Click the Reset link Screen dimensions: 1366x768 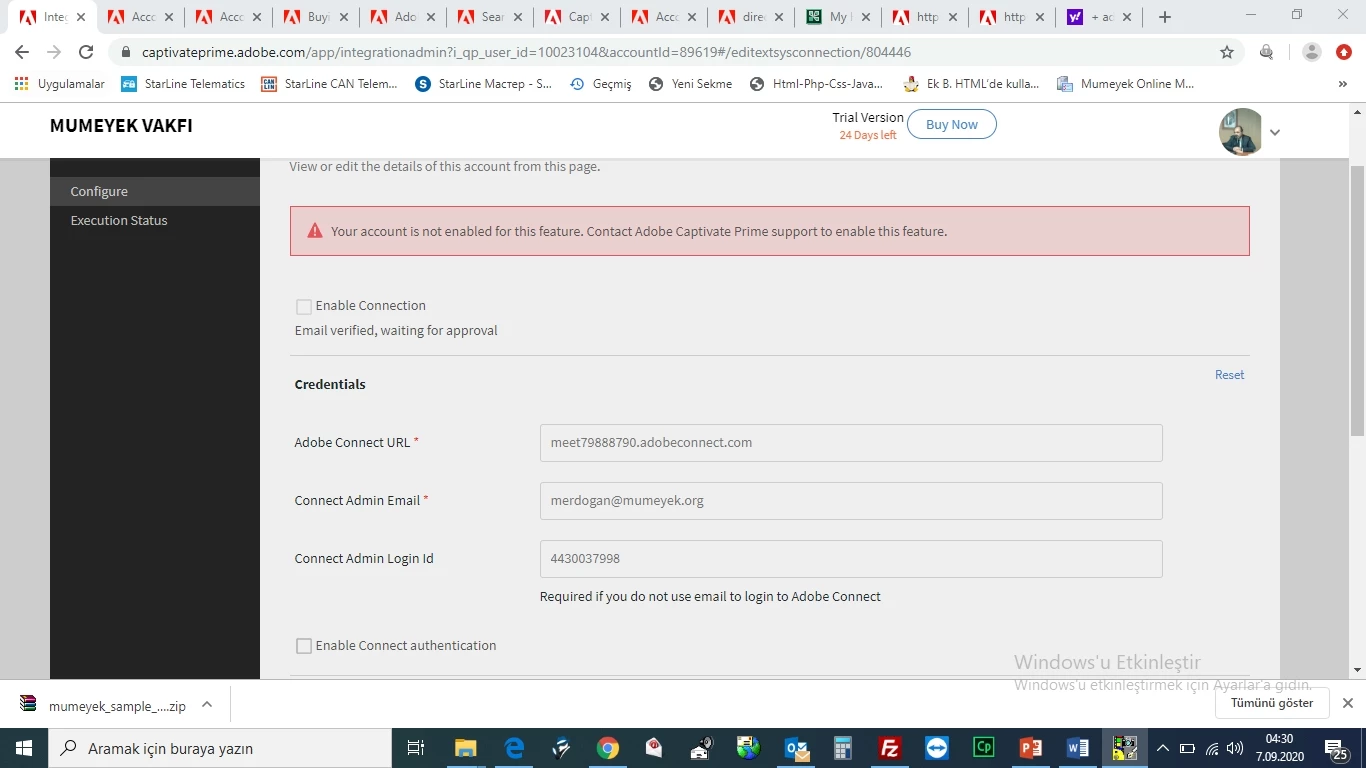(x=1229, y=375)
